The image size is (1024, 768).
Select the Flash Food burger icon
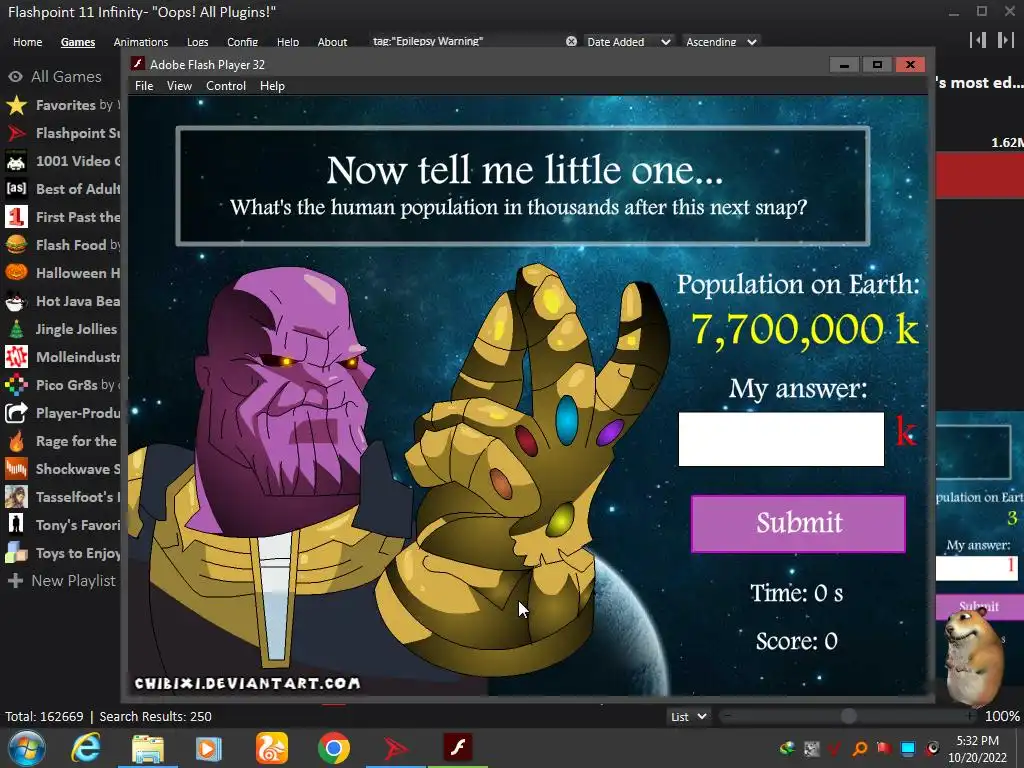16,245
